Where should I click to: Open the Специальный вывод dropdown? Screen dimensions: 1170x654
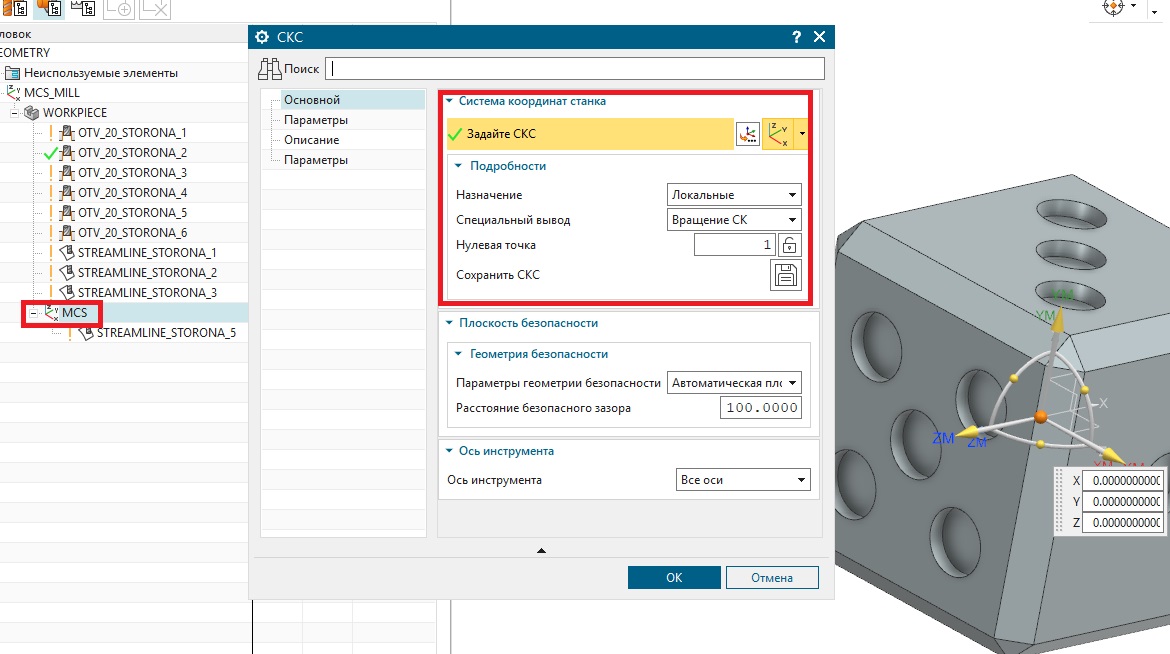[734, 220]
